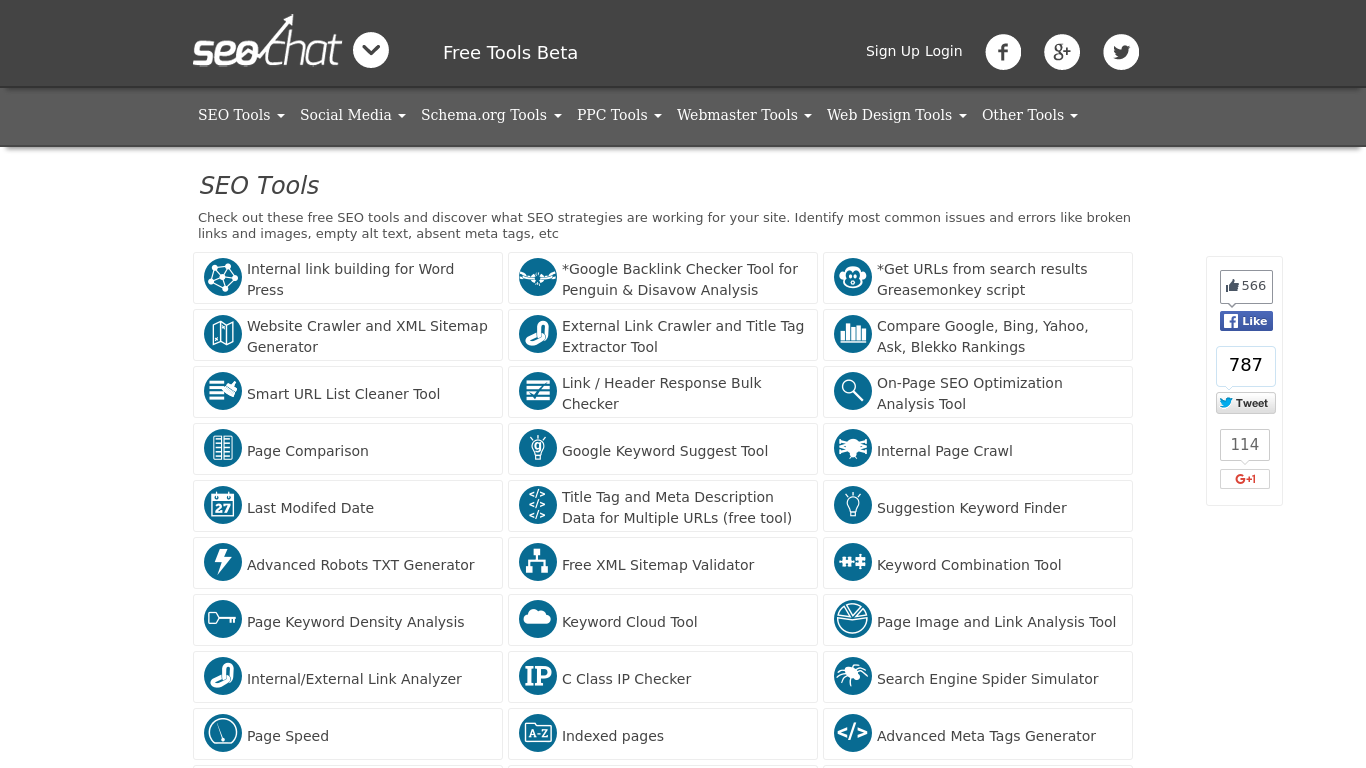The height and width of the screenshot is (768, 1366).
Task: Click the Link / Header Response Bulk Checker icon
Action: [x=538, y=391]
